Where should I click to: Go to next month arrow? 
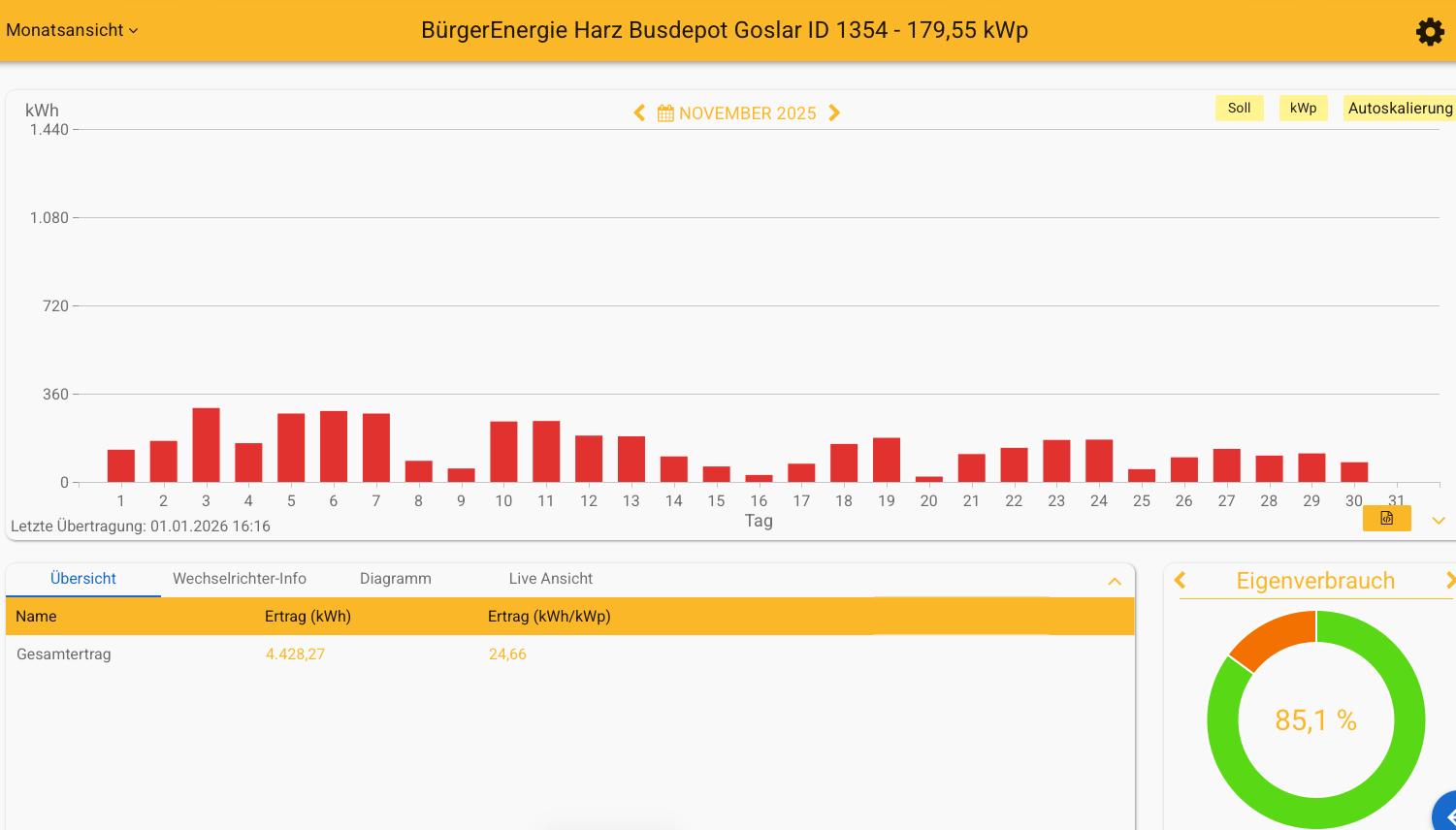(x=834, y=113)
